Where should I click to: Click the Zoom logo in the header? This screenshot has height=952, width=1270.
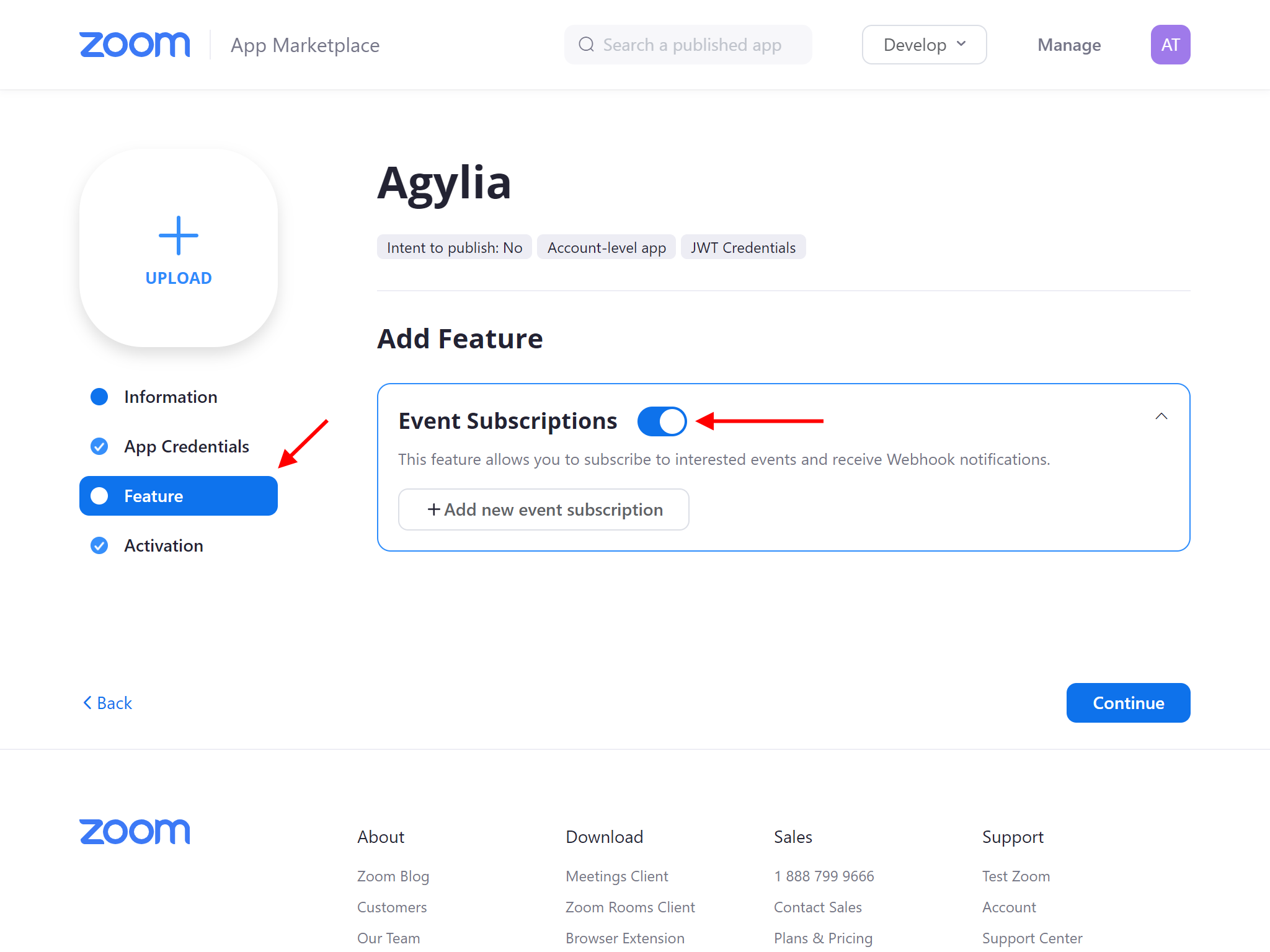point(135,45)
